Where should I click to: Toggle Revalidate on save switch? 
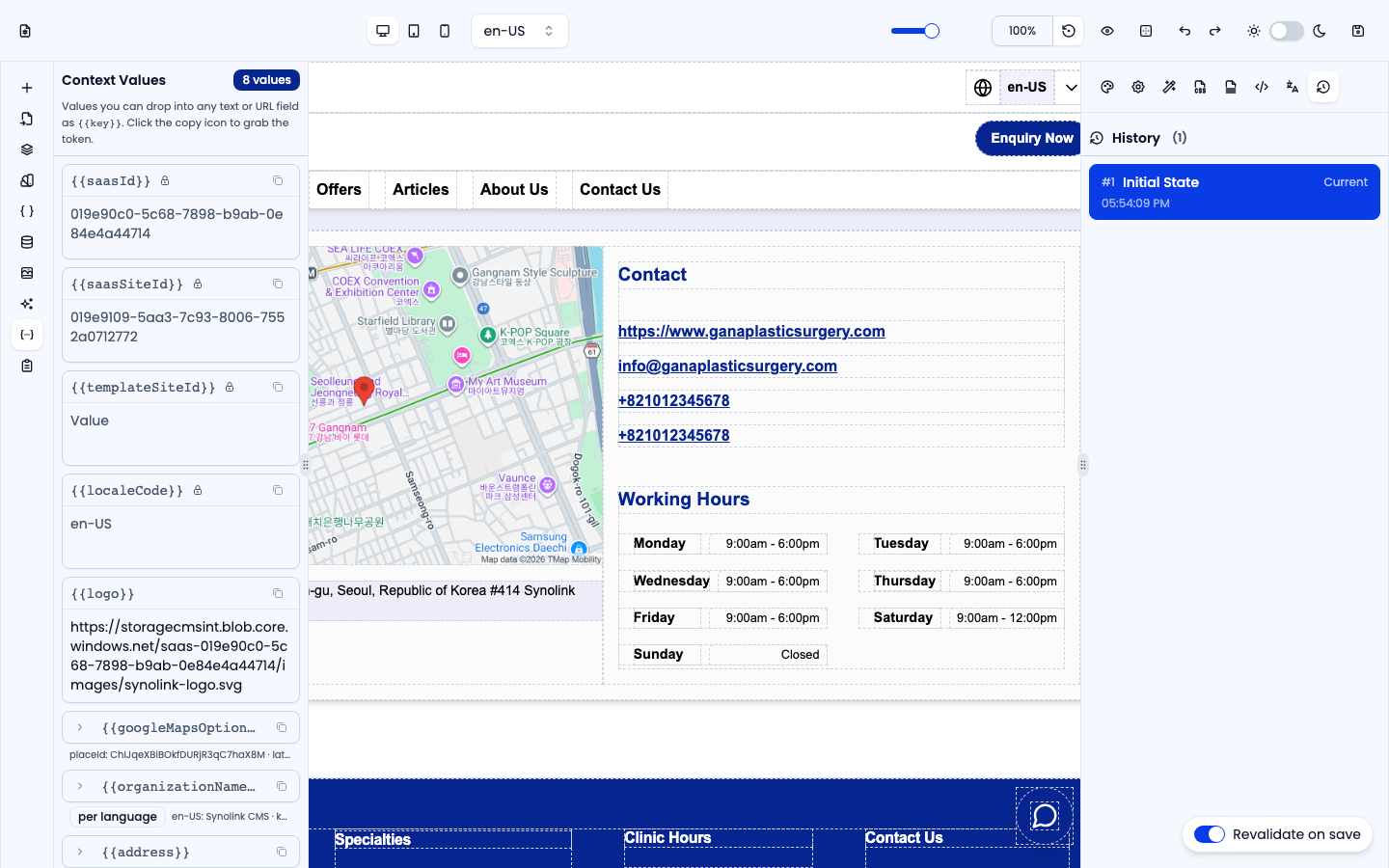coord(1210,834)
